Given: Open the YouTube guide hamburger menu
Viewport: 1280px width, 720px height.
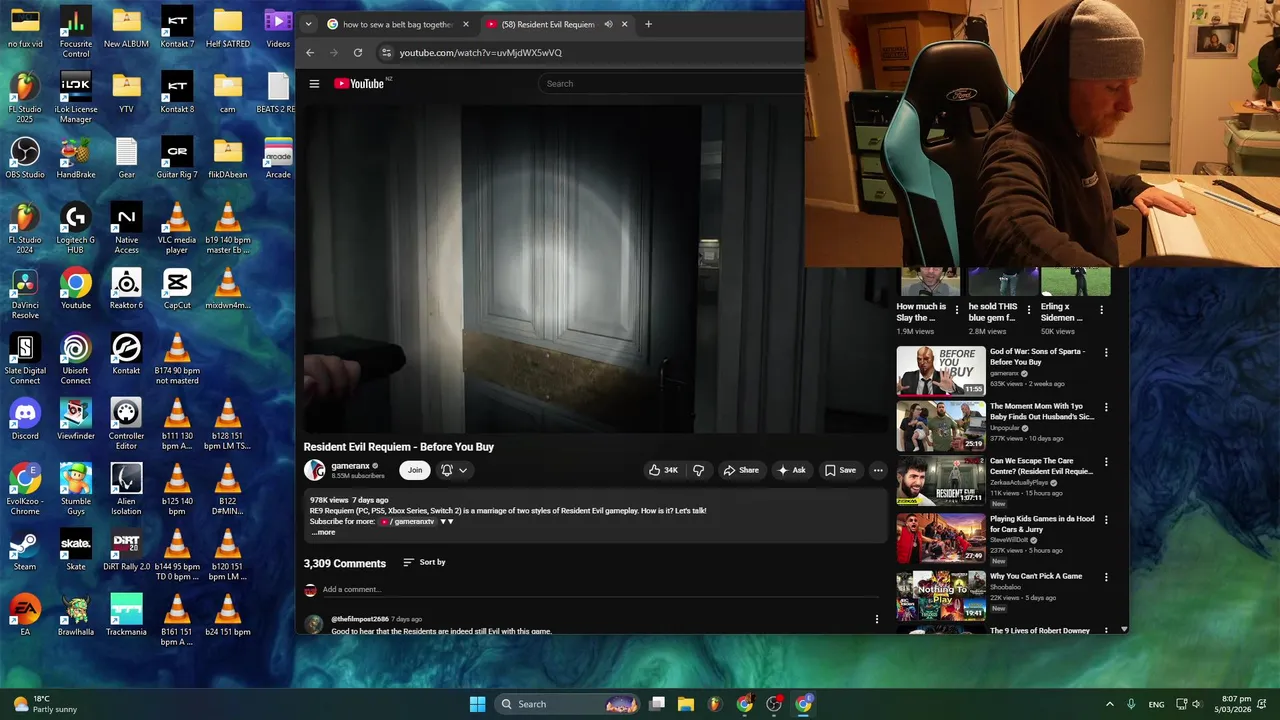Looking at the screenshot, I should tap(314, 84).
